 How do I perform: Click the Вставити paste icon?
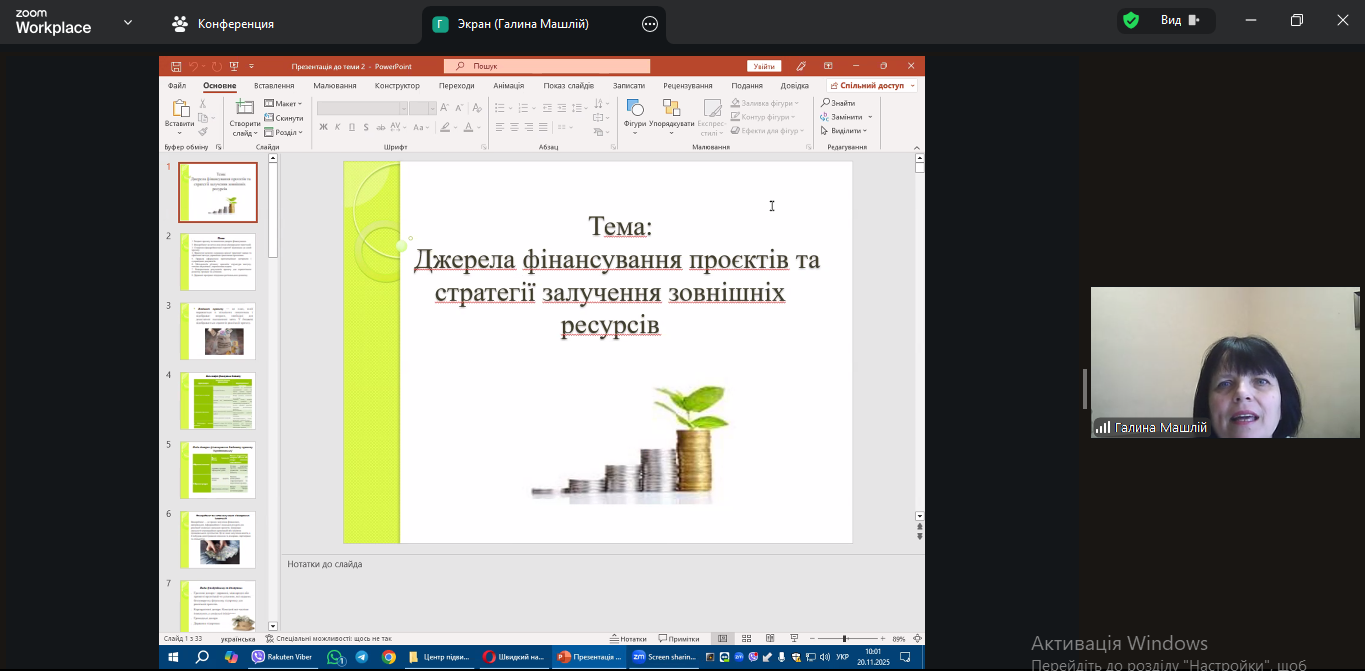pos(180,108)
